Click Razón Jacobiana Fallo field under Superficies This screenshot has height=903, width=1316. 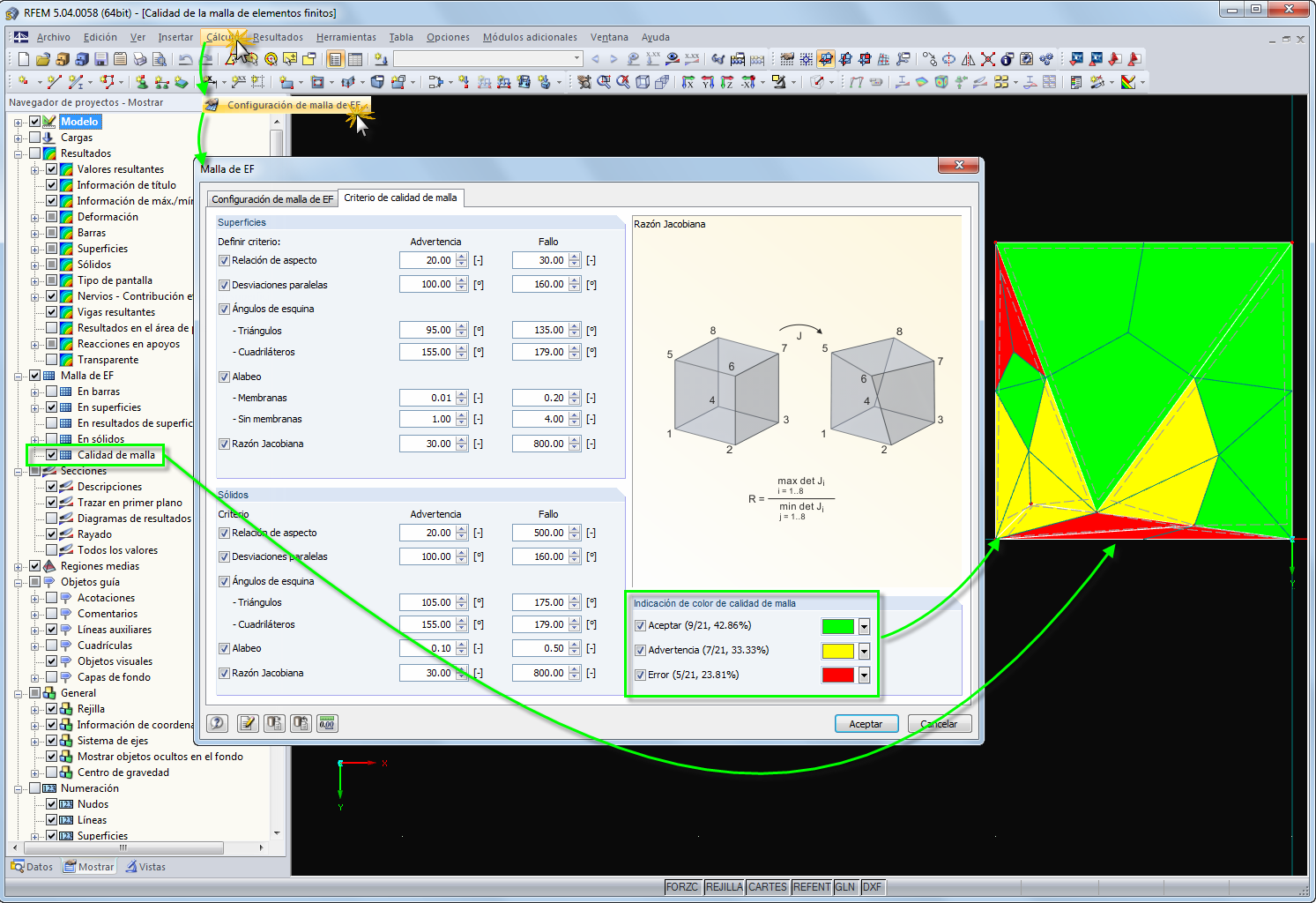tap(539, 444)
